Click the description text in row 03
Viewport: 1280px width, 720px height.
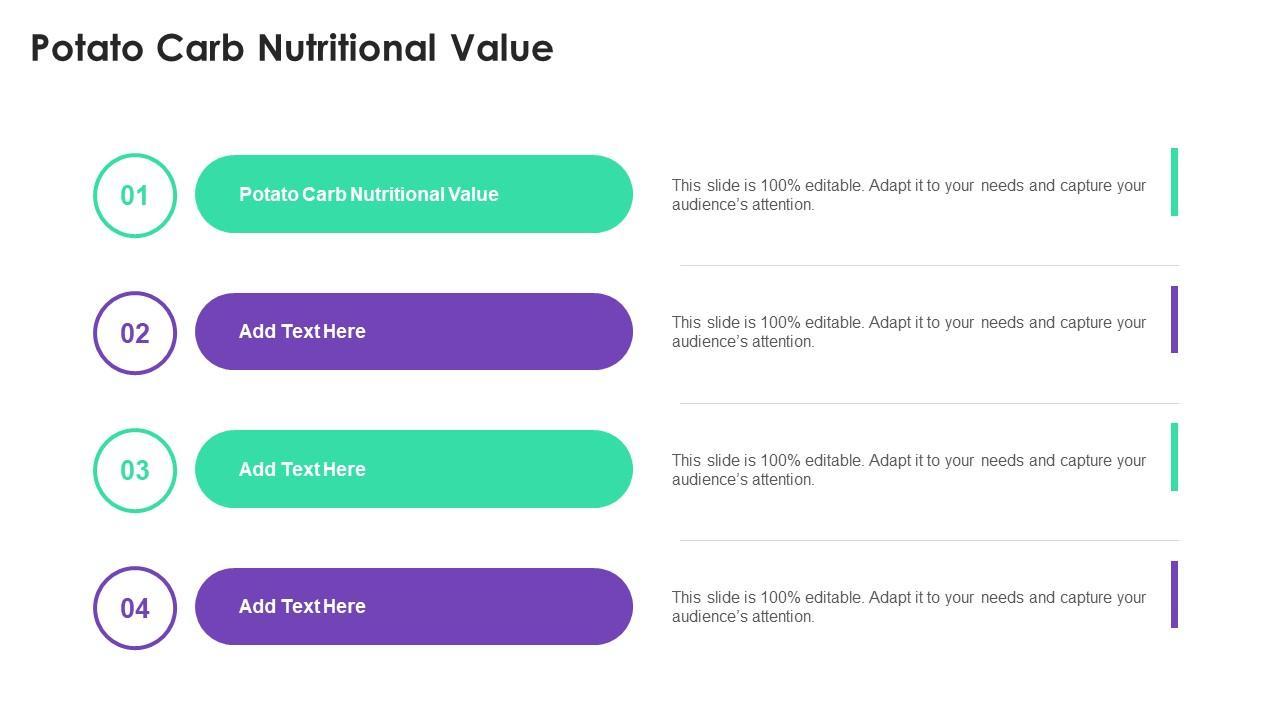tap(908, 470)
